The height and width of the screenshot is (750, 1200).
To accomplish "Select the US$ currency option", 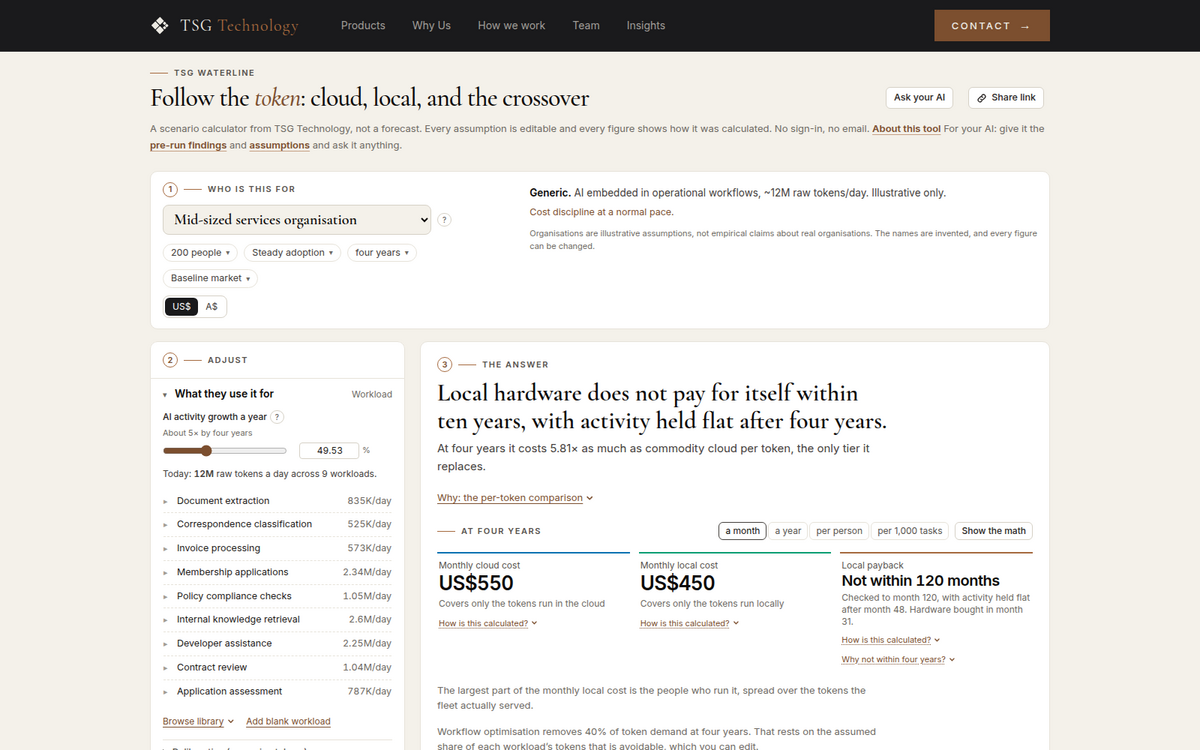I will pos(182,307).
